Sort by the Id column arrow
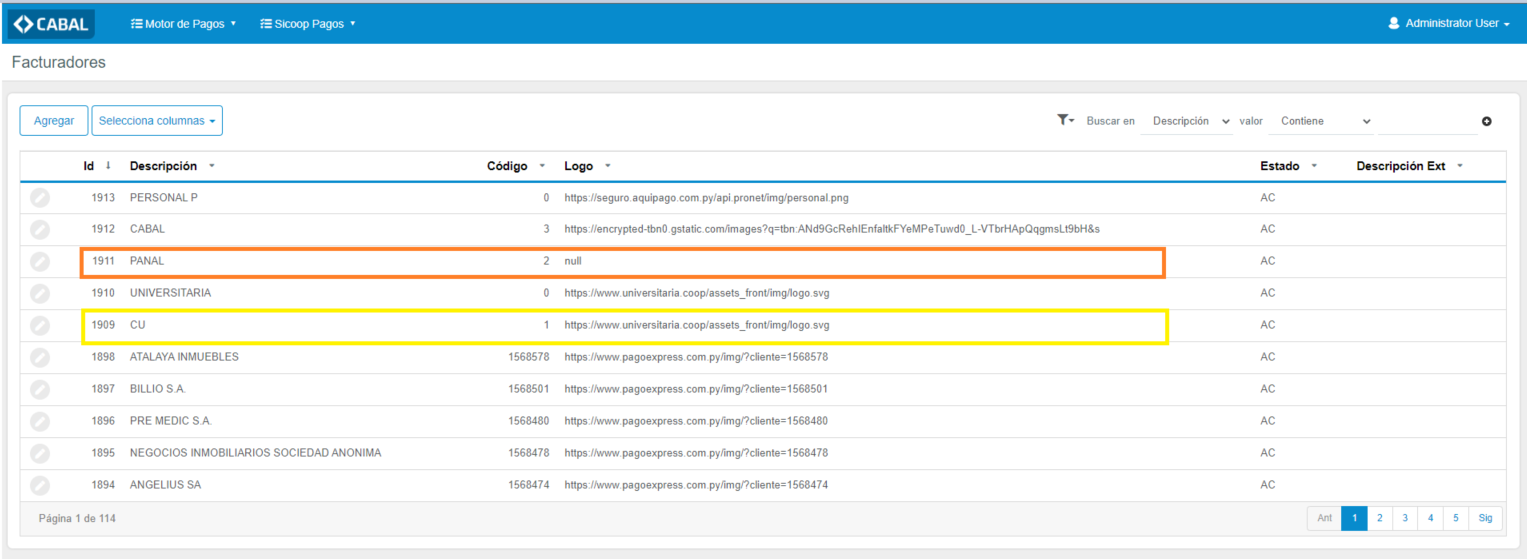Viewport: 1527px width, 559px height. point(108,166)
